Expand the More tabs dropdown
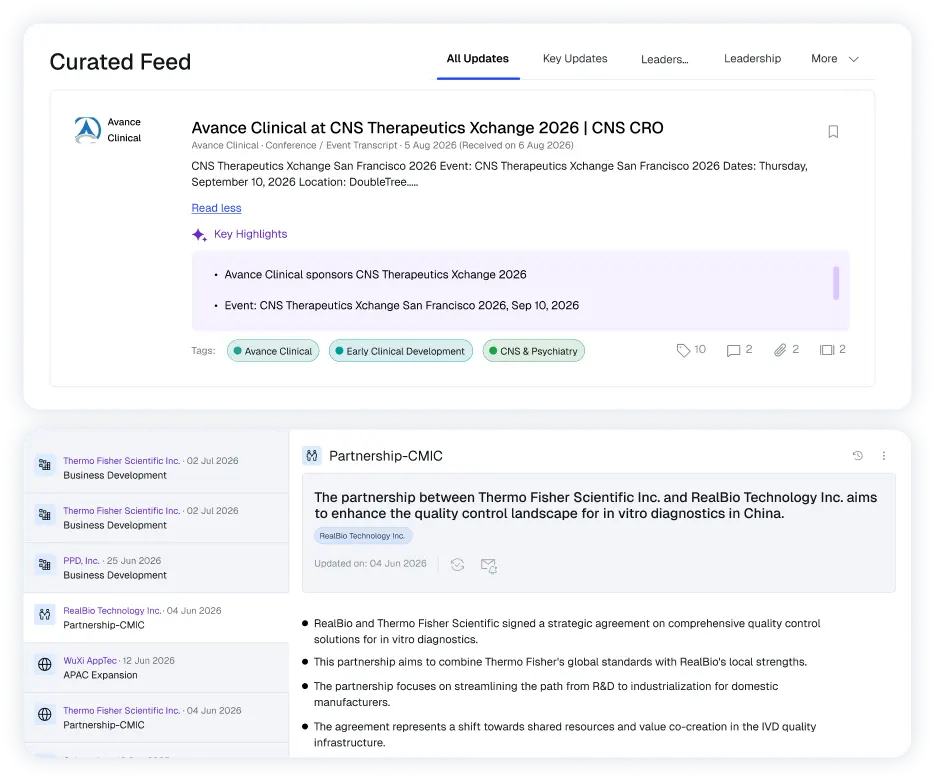This screenshot has width=935, height=781. point(835,58)
